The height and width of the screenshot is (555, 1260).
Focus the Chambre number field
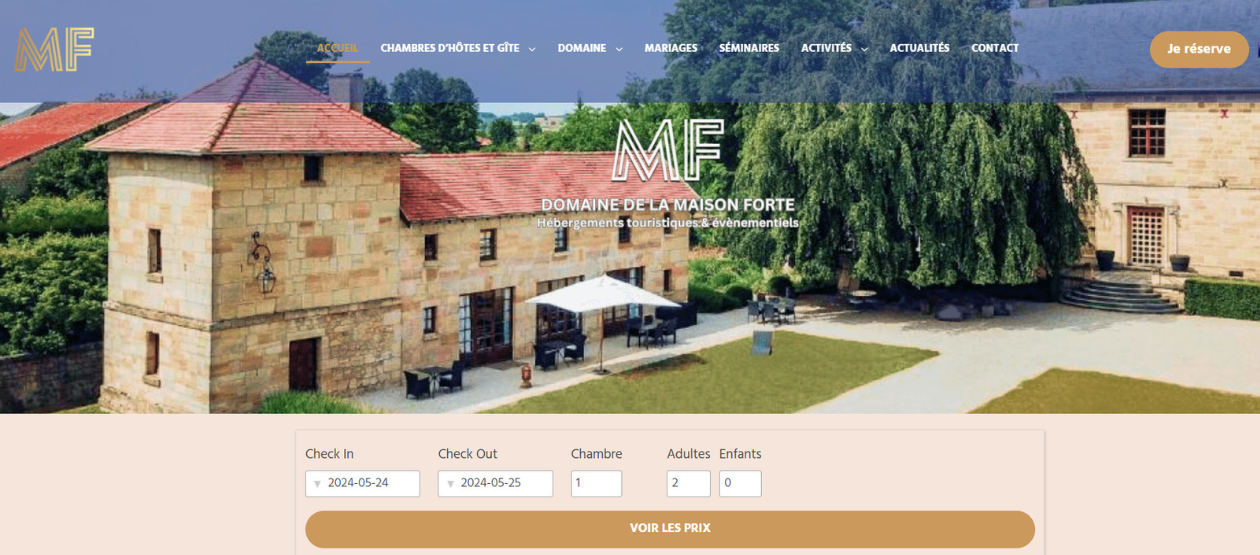coord(596,483)
